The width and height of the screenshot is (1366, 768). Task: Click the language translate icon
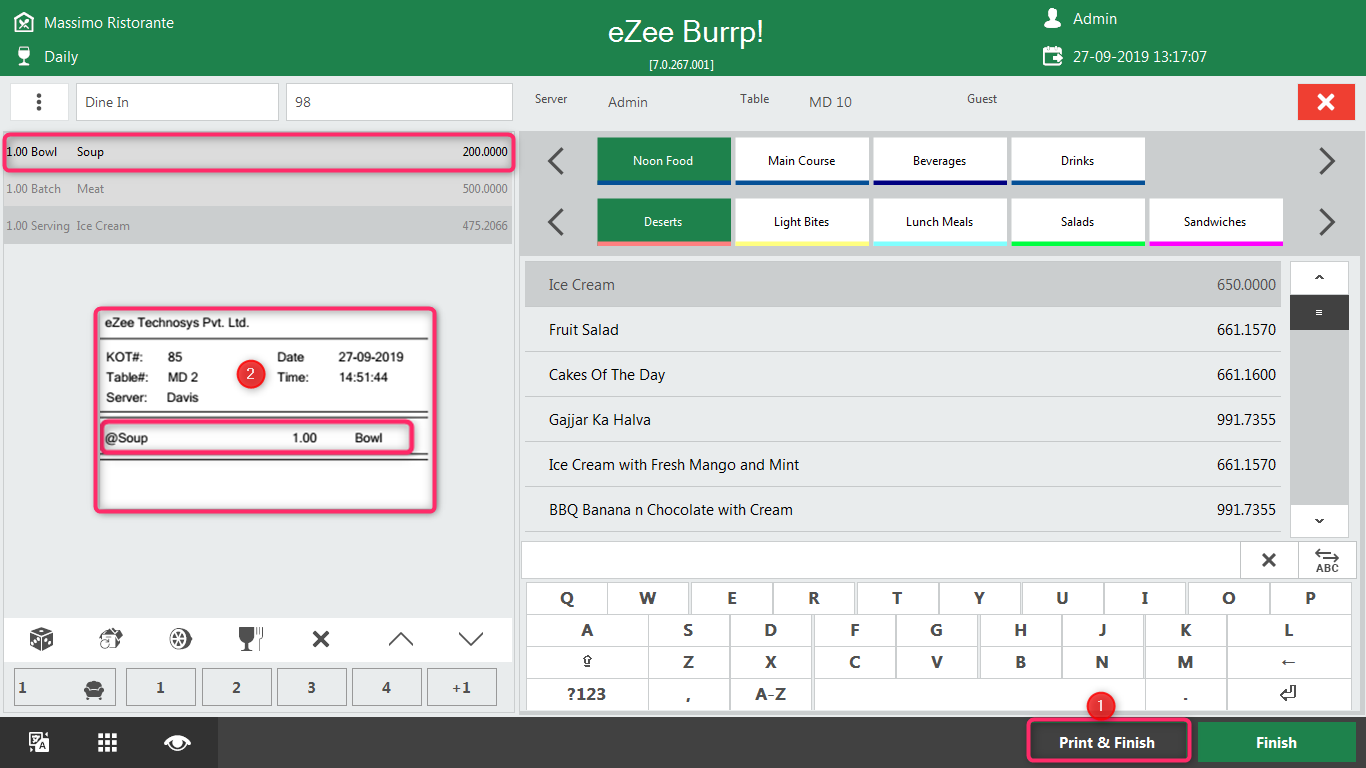point(39,742)
